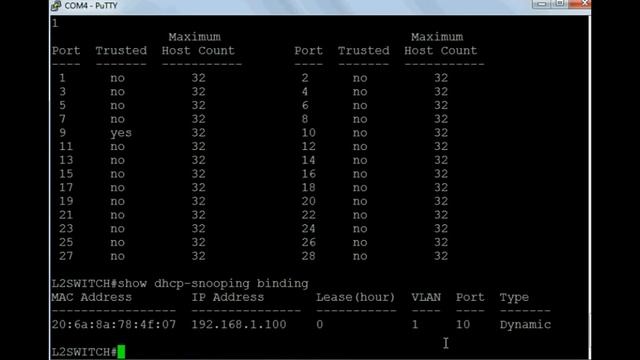Click the lease value 0 in the binding row
The width and height of the screenshot is (640, 360).
pos(320,324)
